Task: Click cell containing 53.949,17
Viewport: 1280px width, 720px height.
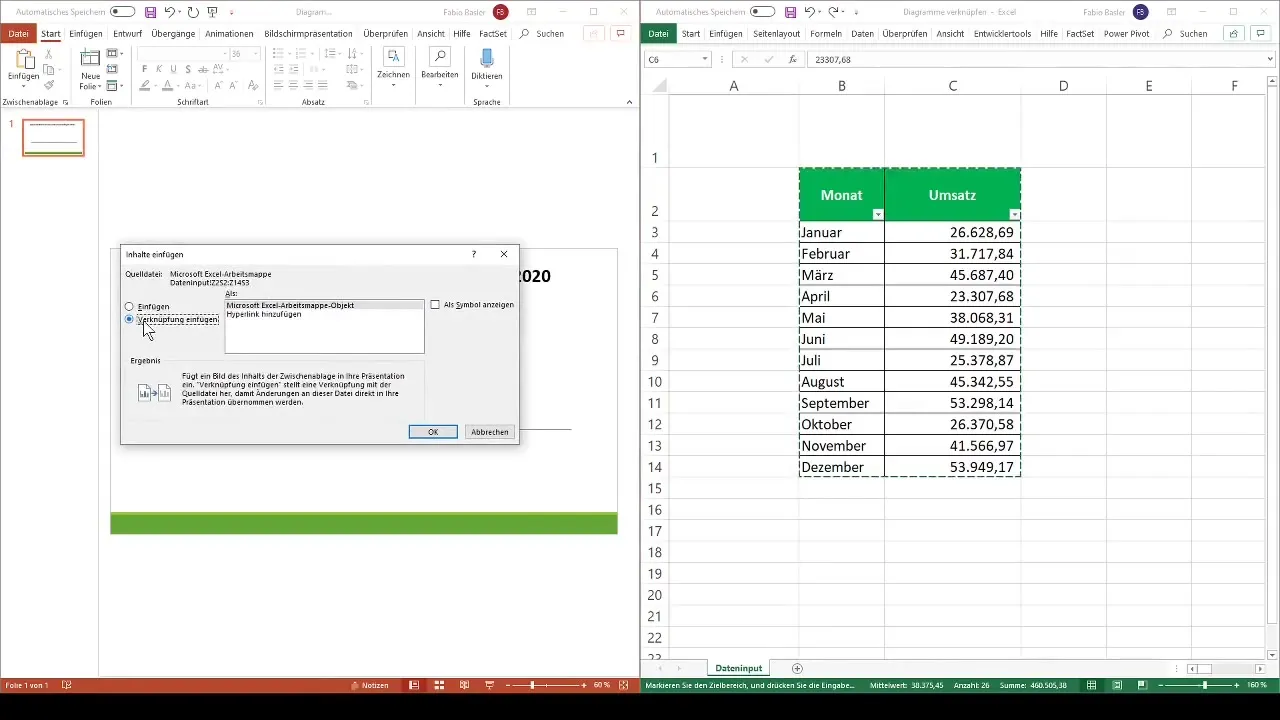Action: point(953,467)
